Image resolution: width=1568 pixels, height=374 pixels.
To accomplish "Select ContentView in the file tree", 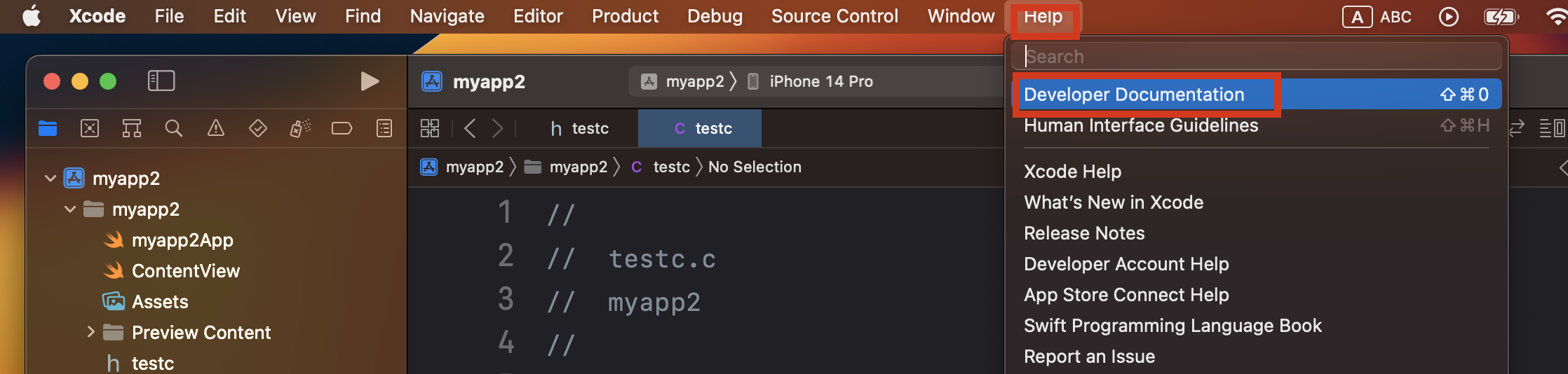I will tap(185, 271).
